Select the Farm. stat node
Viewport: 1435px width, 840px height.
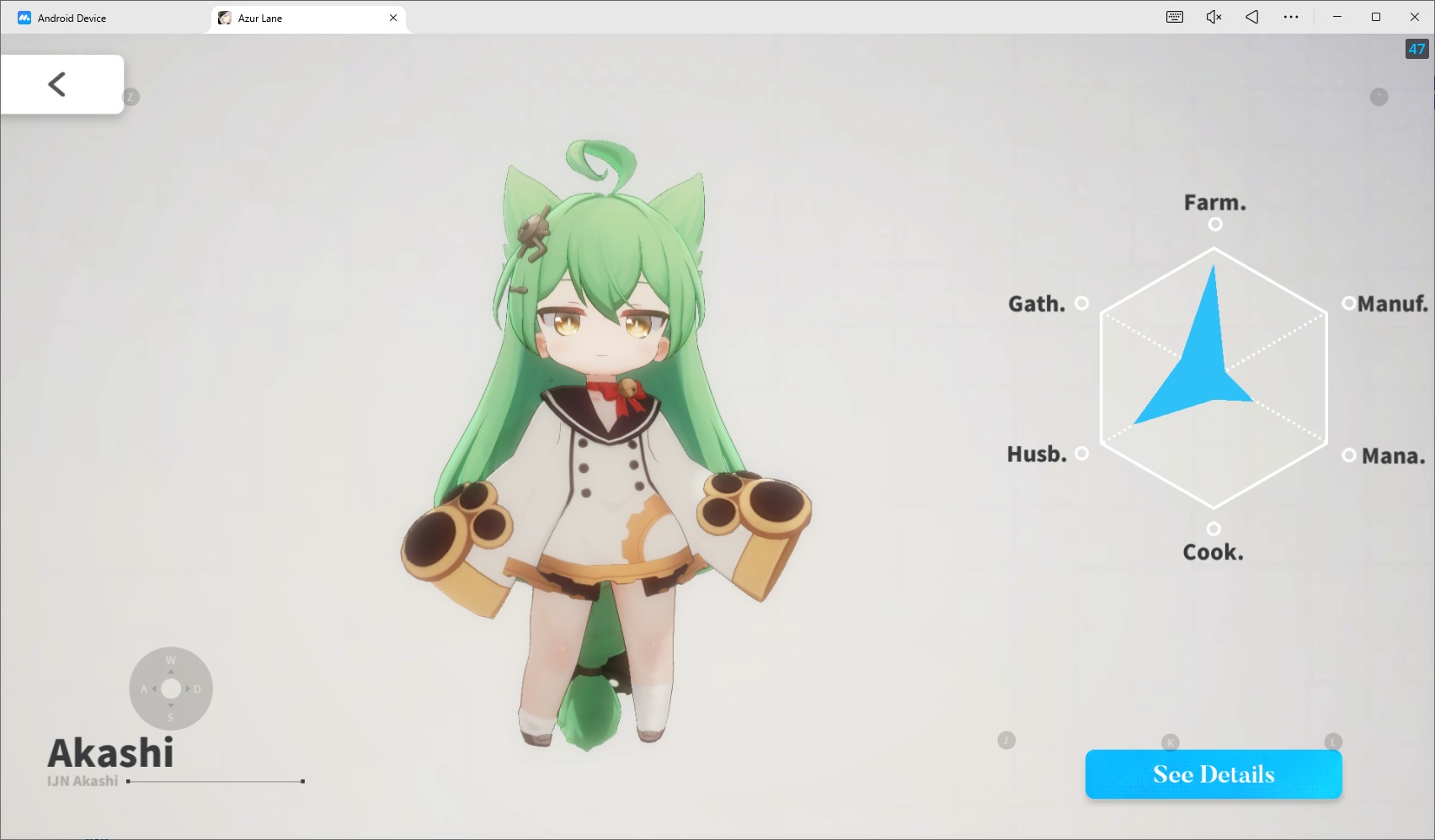pyautogui.click(x=1214, y=224)
